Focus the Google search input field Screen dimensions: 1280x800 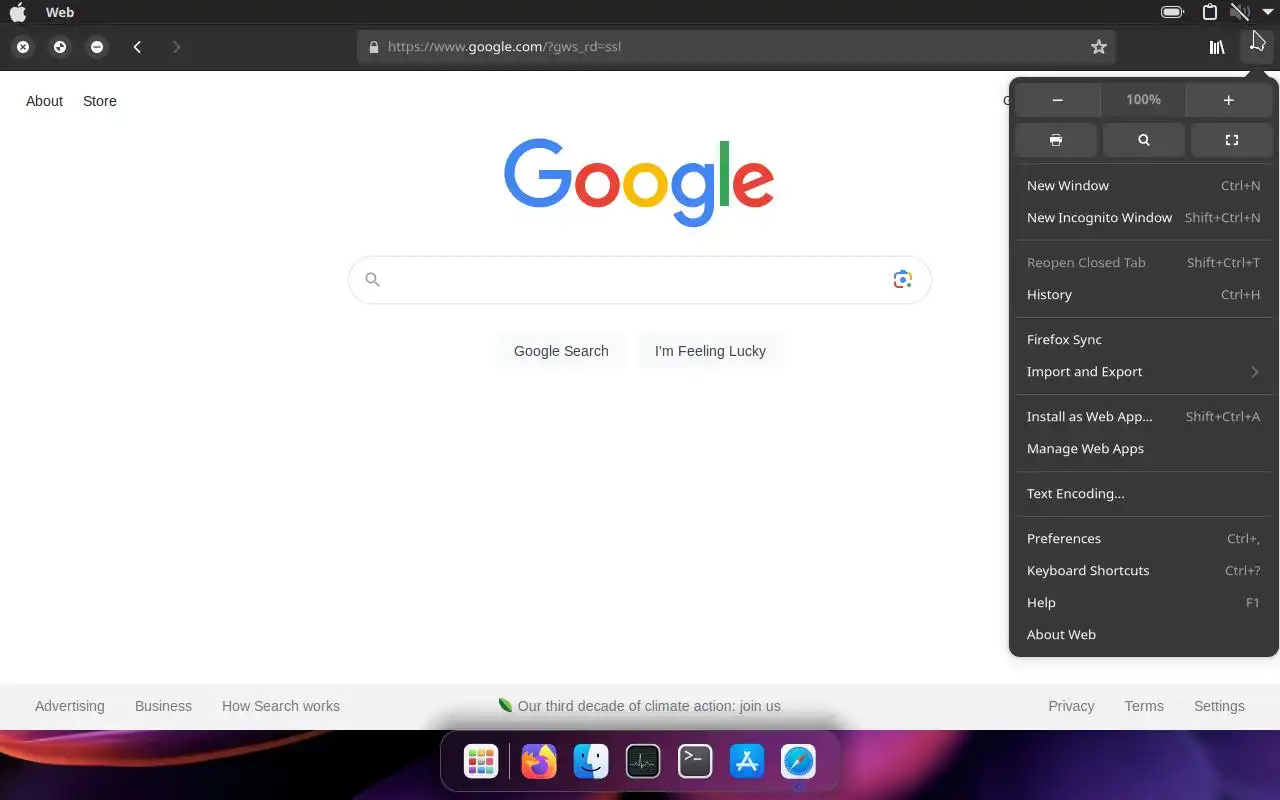(x=640, y=280)
